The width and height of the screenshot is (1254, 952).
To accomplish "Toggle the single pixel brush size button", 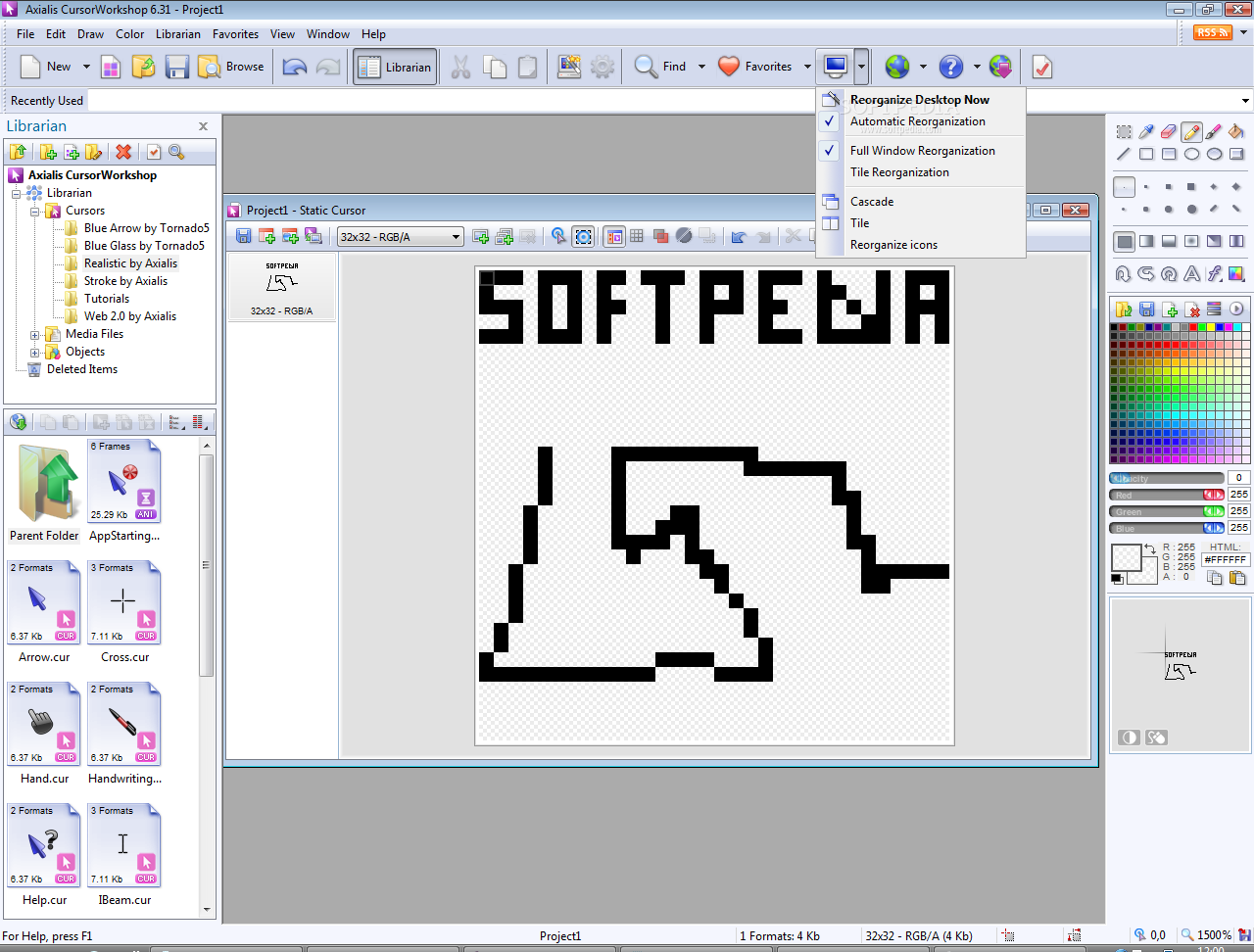I will (x=1124, y=186).
